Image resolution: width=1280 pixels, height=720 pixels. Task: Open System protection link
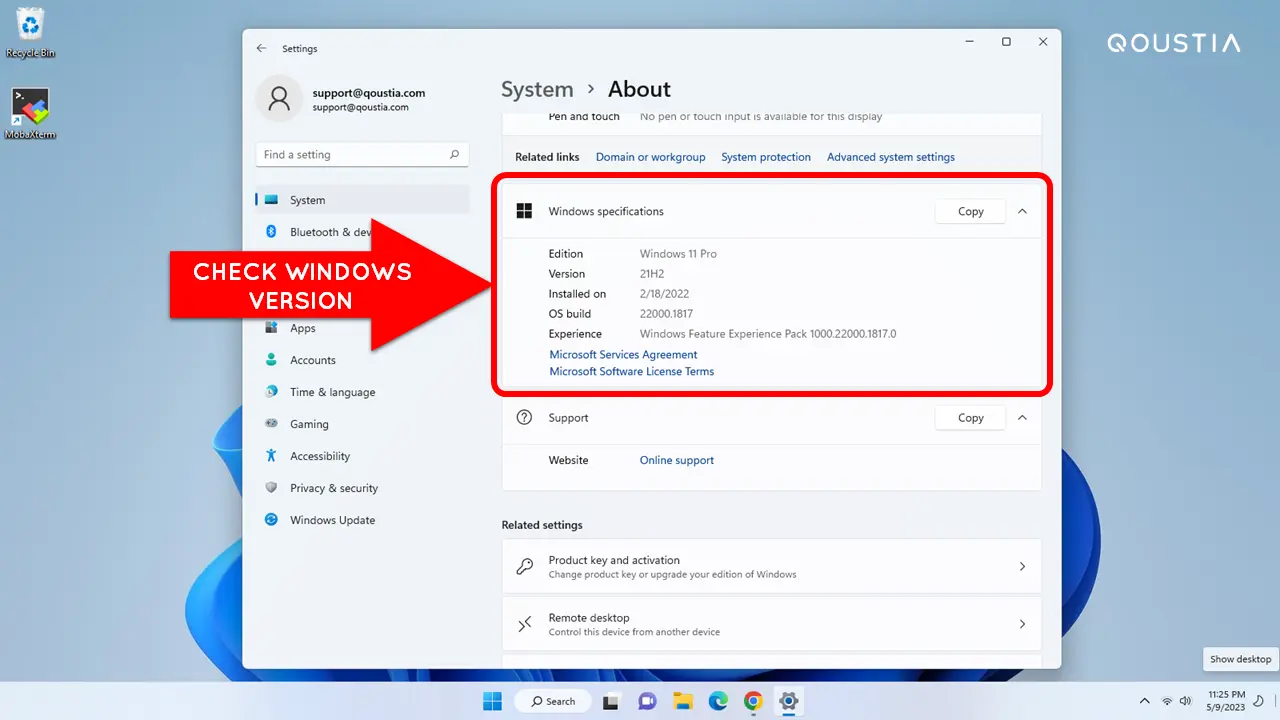pyautogui.click(x=766, y=157)
